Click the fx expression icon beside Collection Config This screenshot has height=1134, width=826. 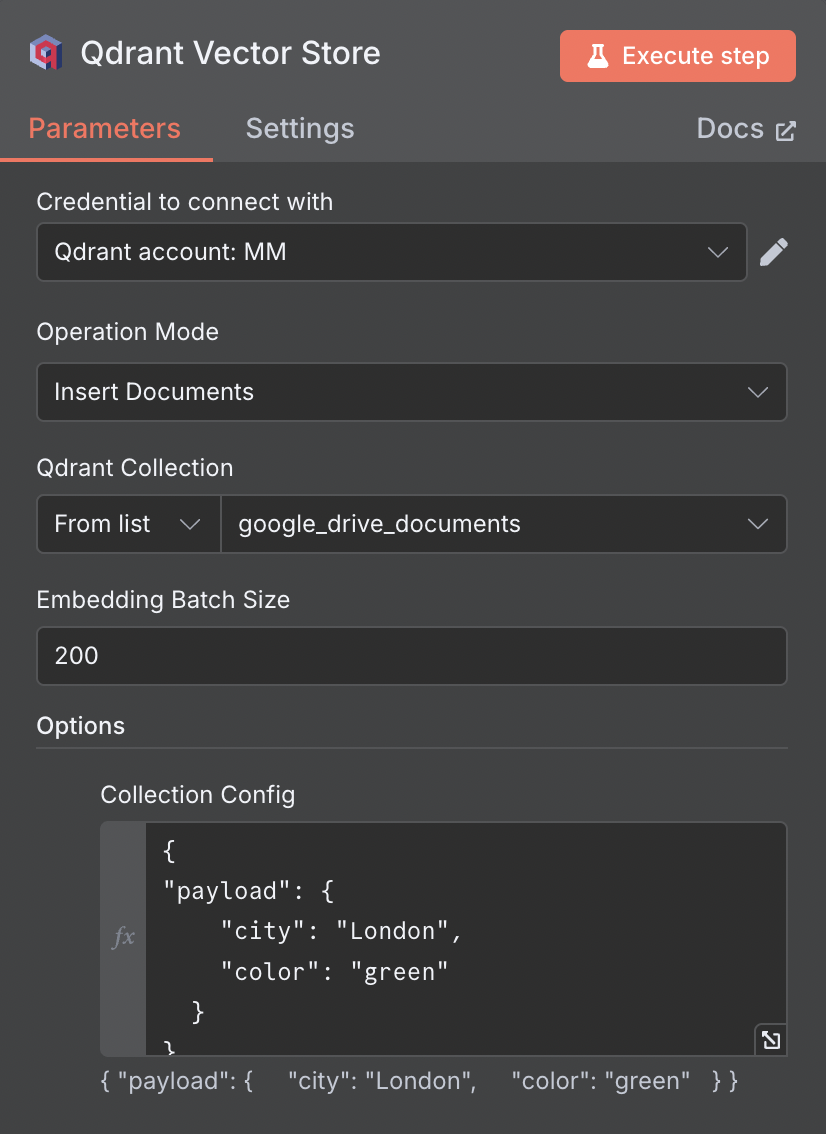124,937
